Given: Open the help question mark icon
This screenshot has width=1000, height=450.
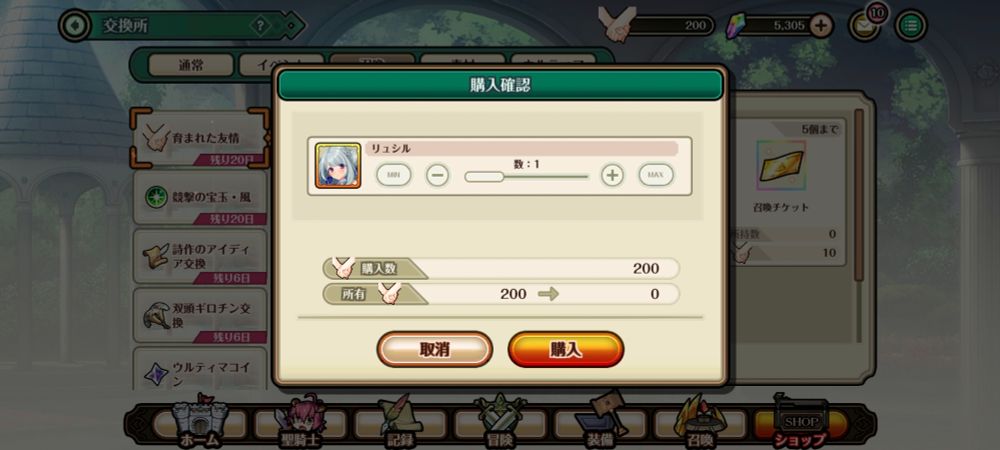Looking at the screenshot, I should coord(260,26).
